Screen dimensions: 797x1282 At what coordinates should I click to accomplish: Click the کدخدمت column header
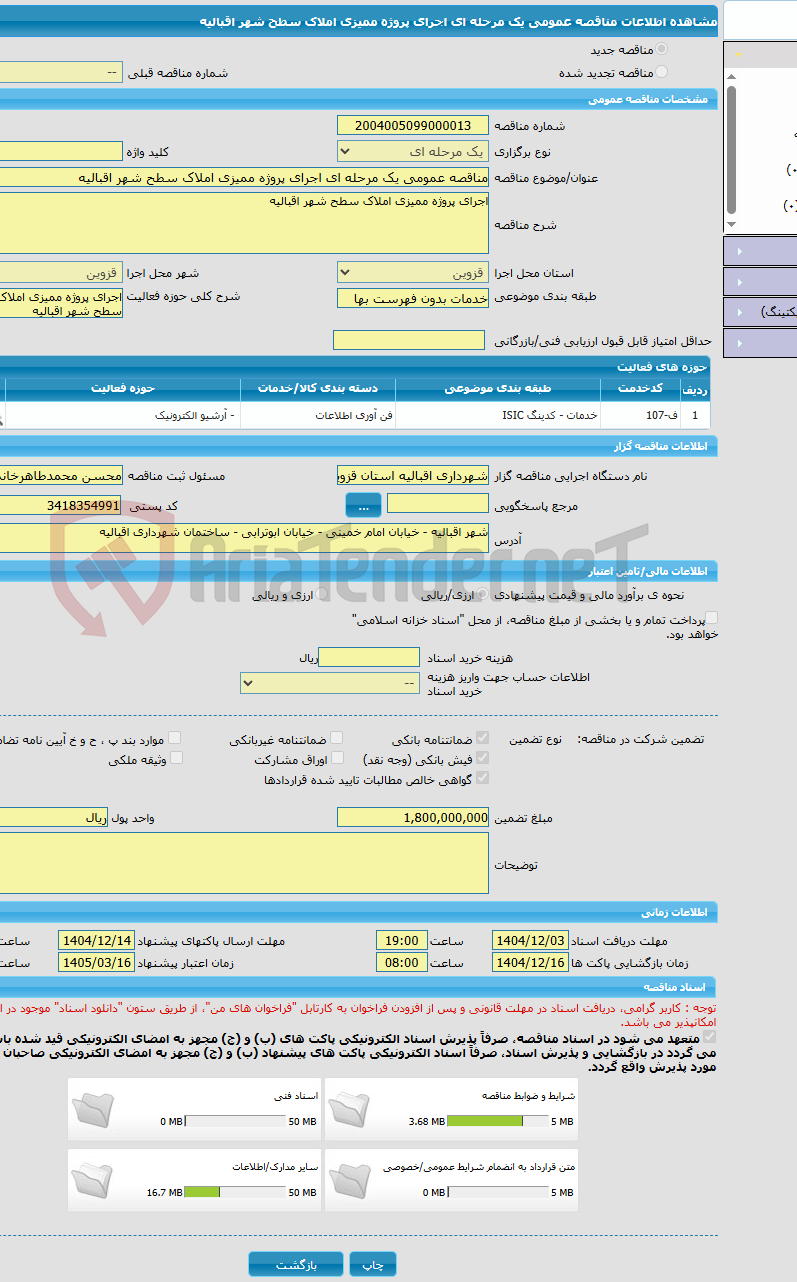pos(641,388)
